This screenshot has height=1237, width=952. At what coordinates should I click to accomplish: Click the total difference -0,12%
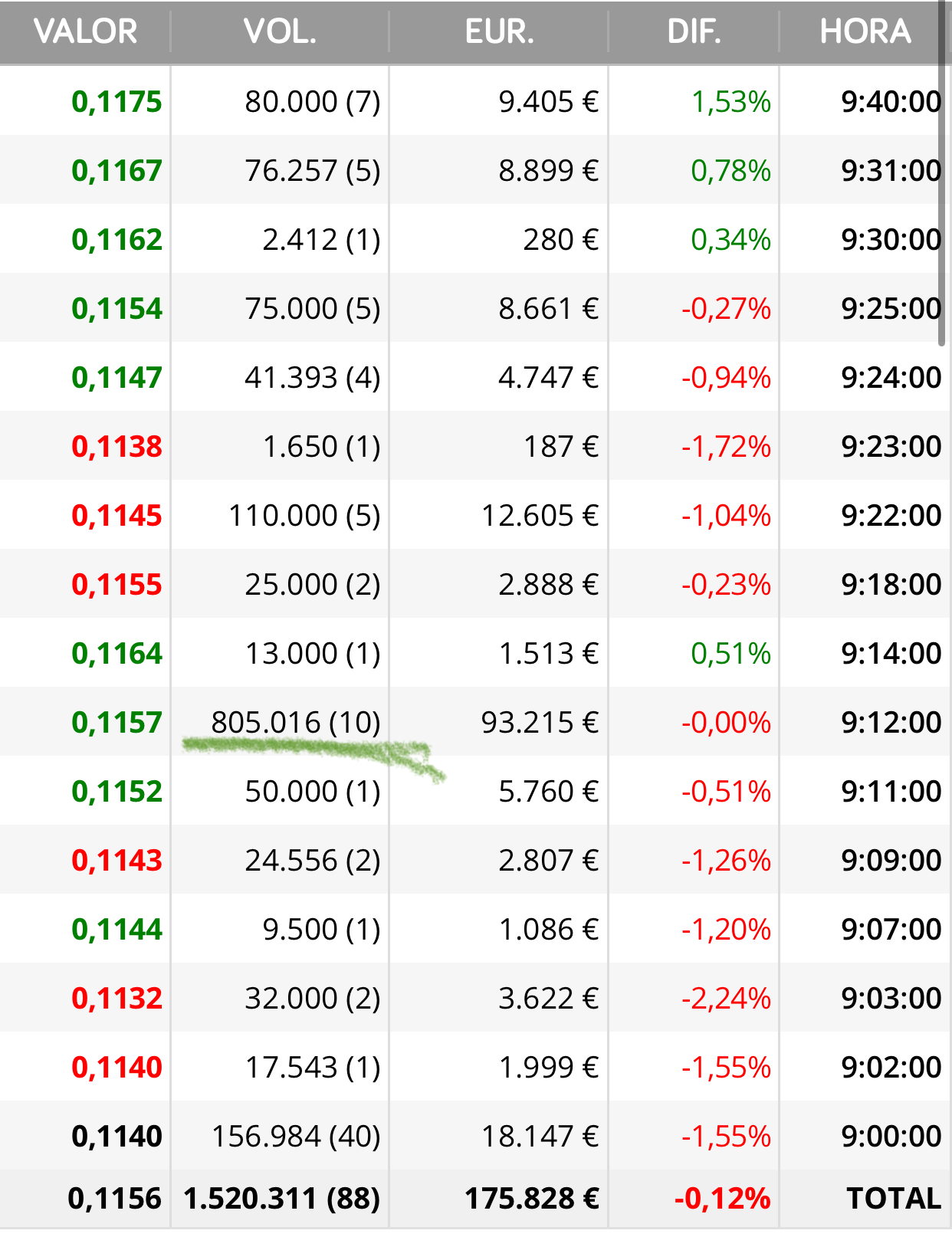point(722,1199)
